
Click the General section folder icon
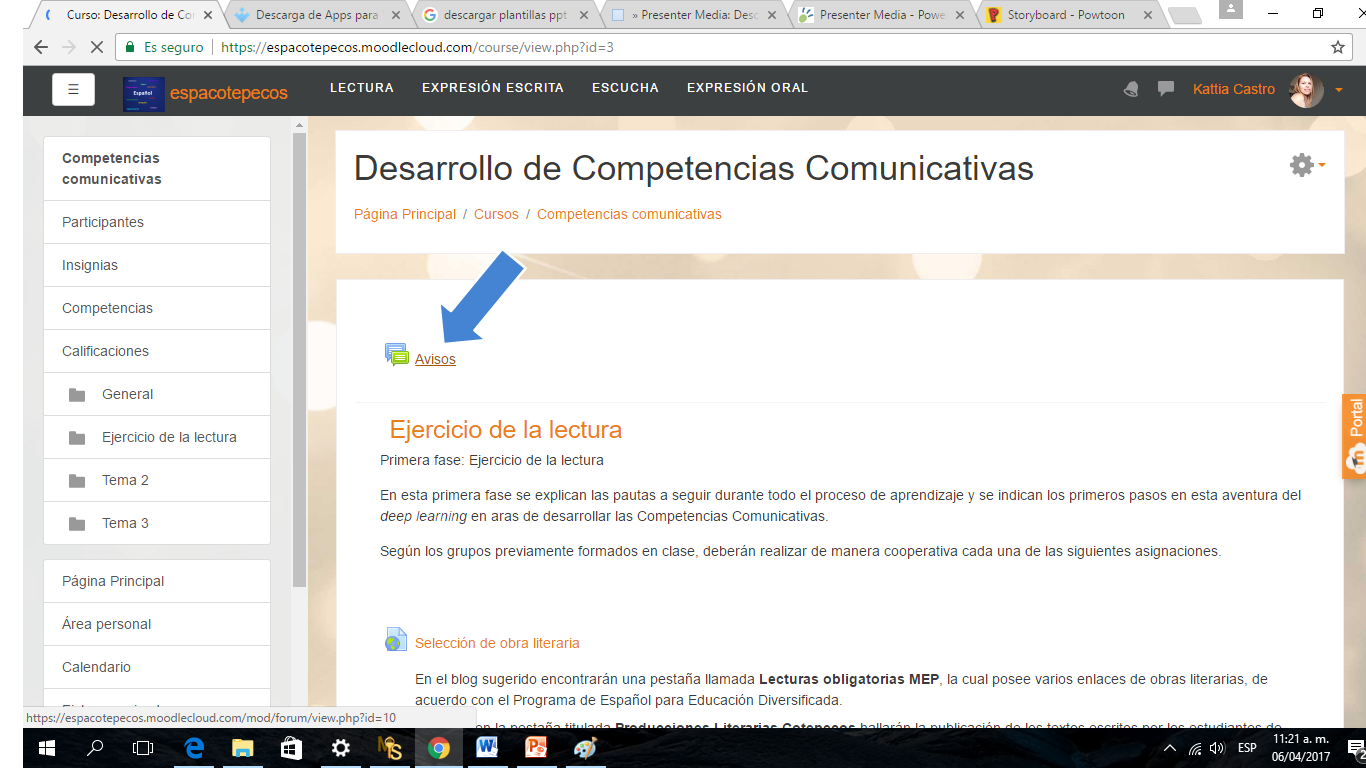(x=77, y=394)
